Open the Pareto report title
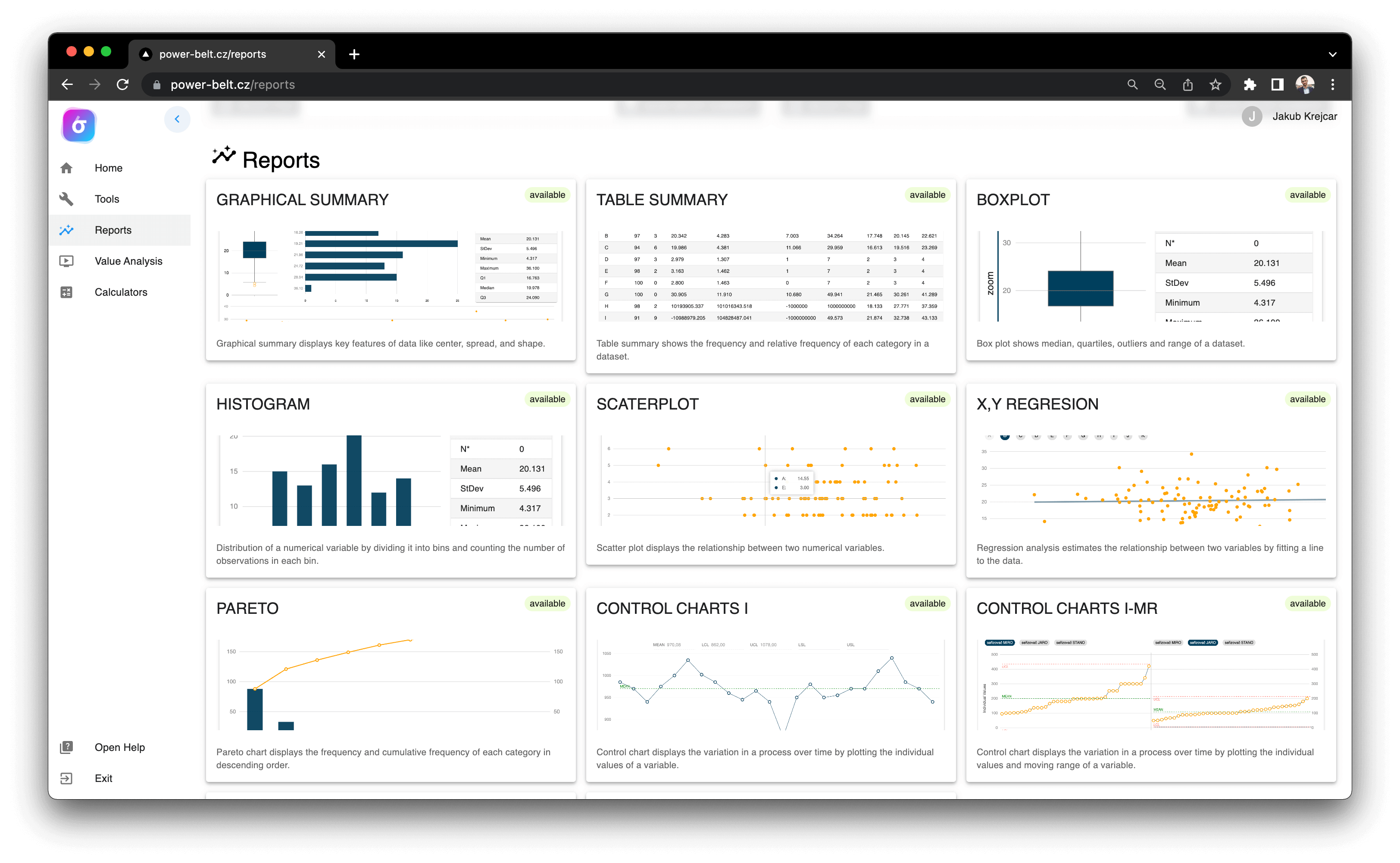The width and height of the screenshot is (1400, 863). click(x=247, y=608)
